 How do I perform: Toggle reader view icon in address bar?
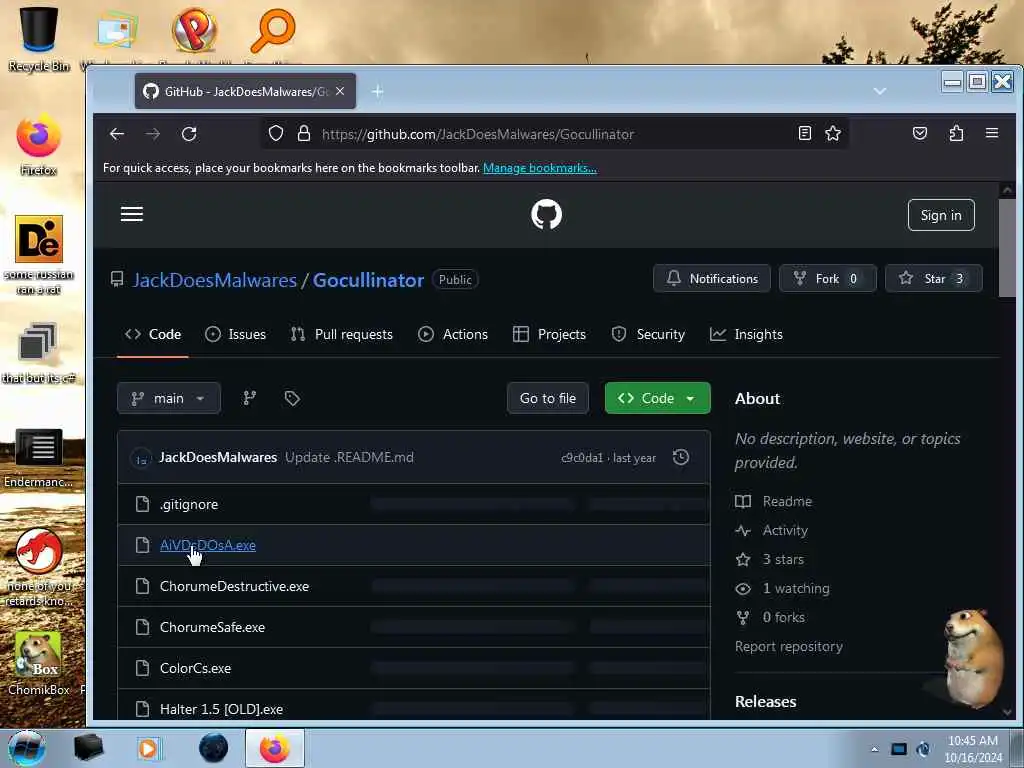(805, 133)
